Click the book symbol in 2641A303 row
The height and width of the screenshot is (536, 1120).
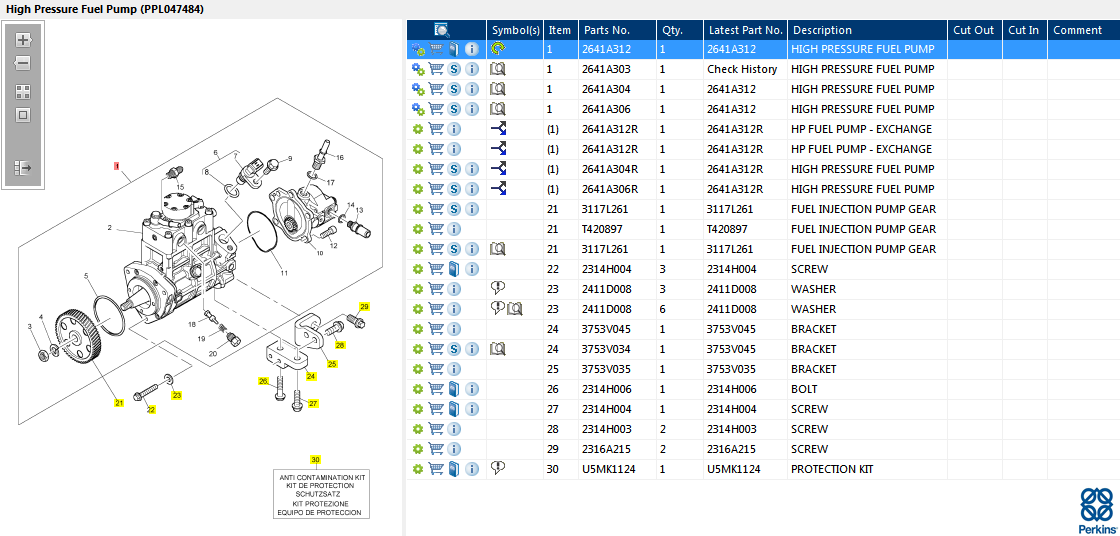498,69
